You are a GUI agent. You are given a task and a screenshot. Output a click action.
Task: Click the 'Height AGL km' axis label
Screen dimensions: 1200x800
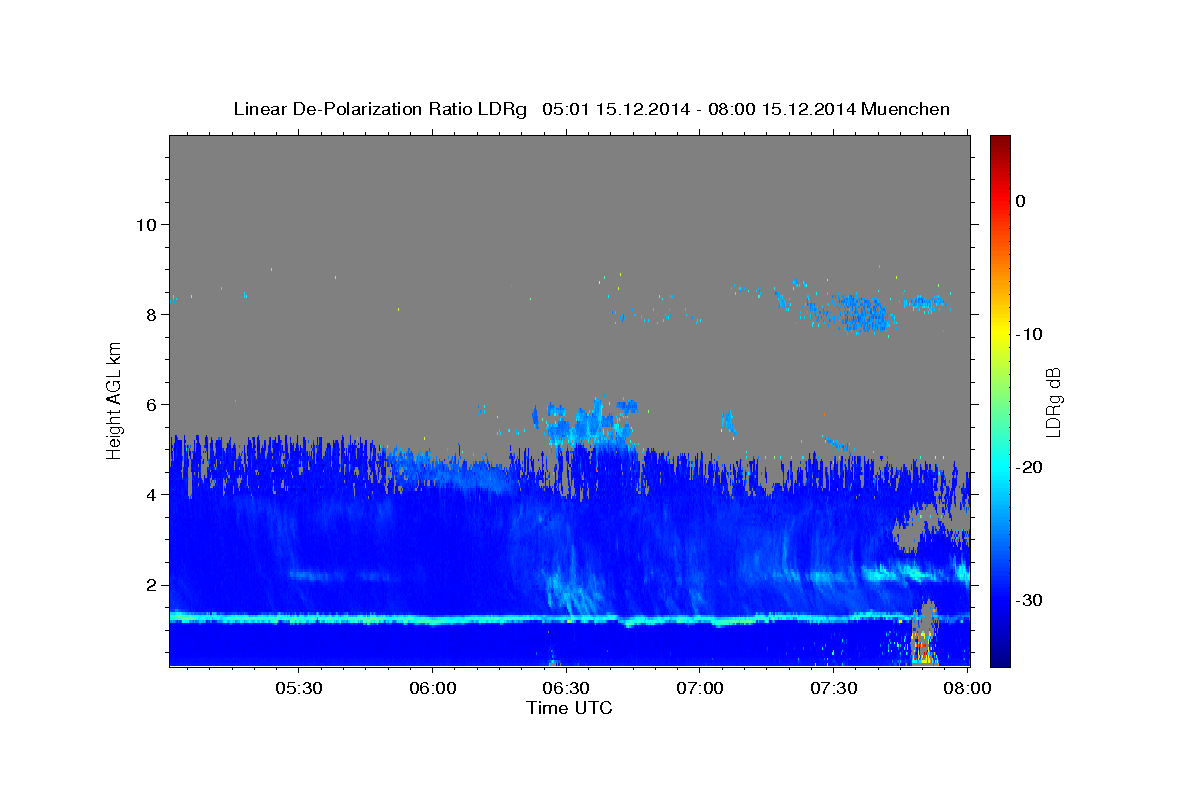pos(115,400)
